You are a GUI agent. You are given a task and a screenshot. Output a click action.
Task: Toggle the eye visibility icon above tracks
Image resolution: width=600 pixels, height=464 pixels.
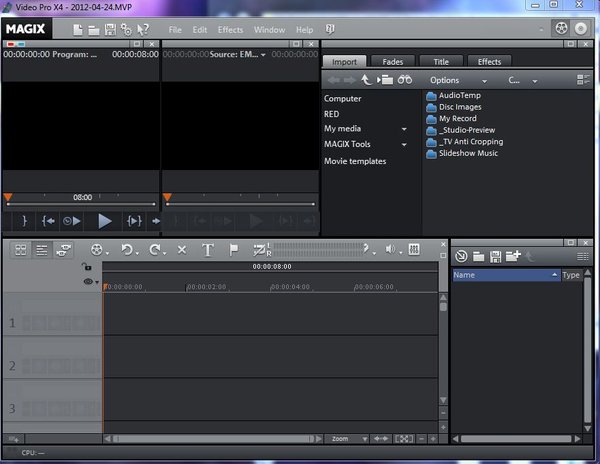(x=88, y=283)
